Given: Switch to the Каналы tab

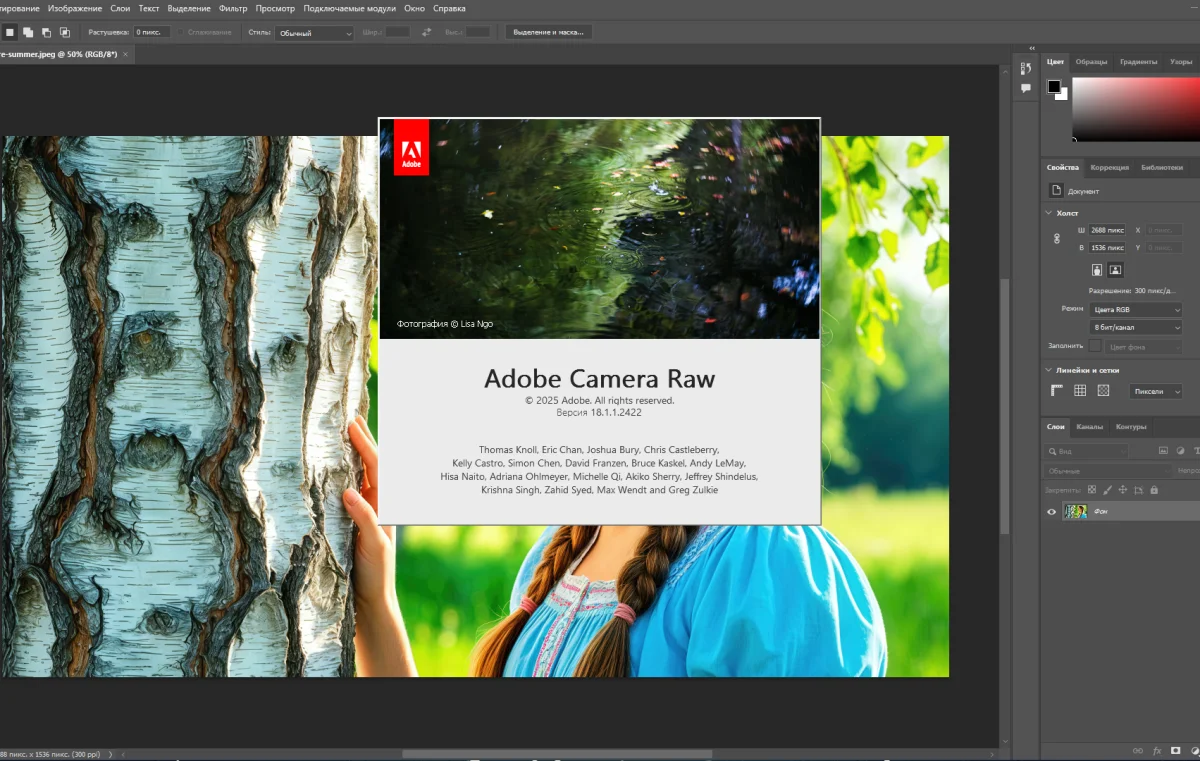Looking at the screenshot, I should pyautogui.click(x=1089, y=427).
